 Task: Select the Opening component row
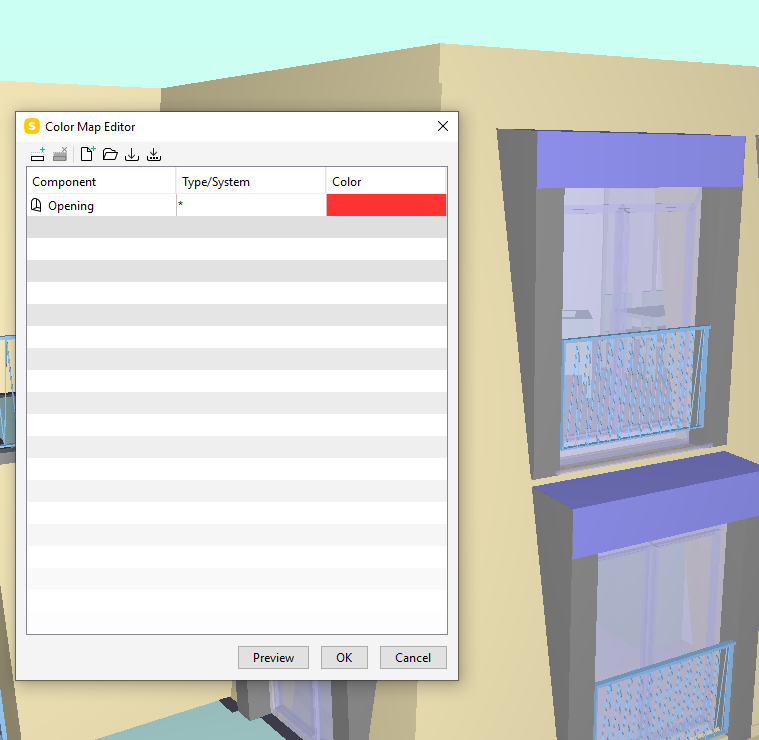(x=237, y=205)
